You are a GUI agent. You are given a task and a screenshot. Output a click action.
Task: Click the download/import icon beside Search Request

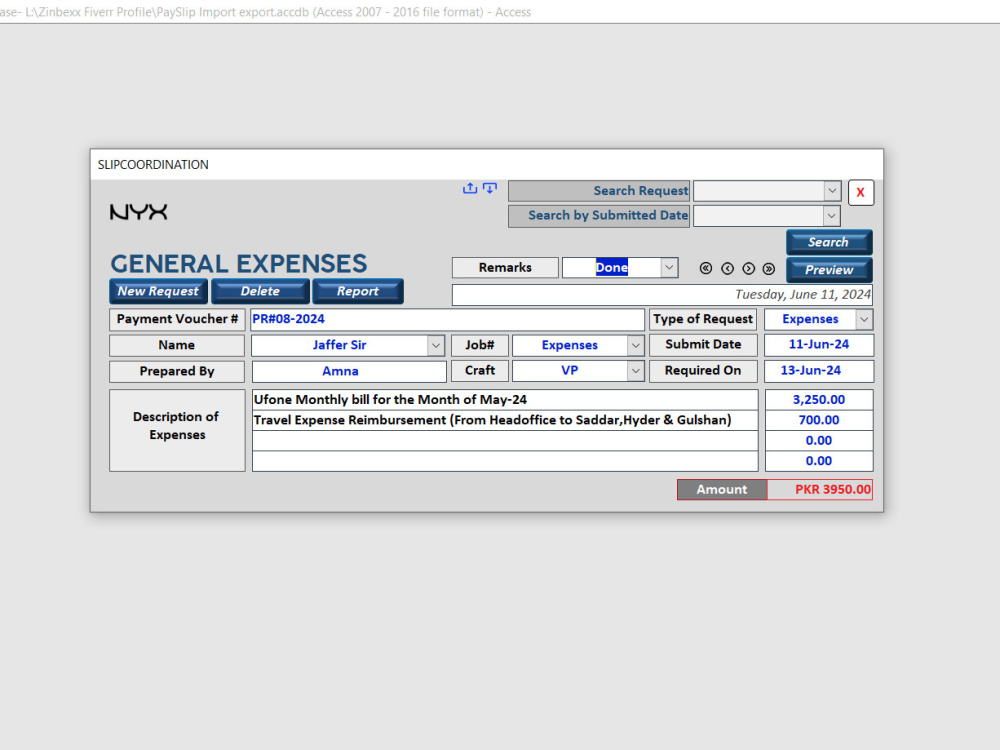[x=490, y=188]
